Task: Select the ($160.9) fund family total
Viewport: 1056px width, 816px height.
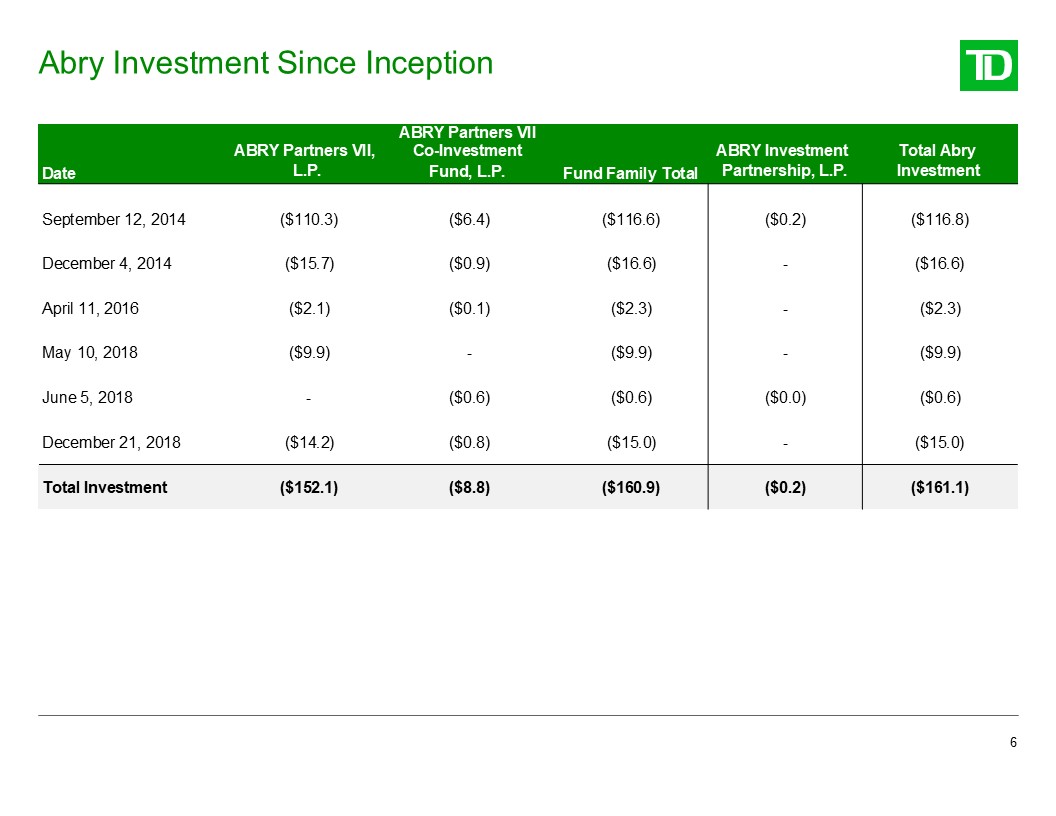Action: click(631, 488)
